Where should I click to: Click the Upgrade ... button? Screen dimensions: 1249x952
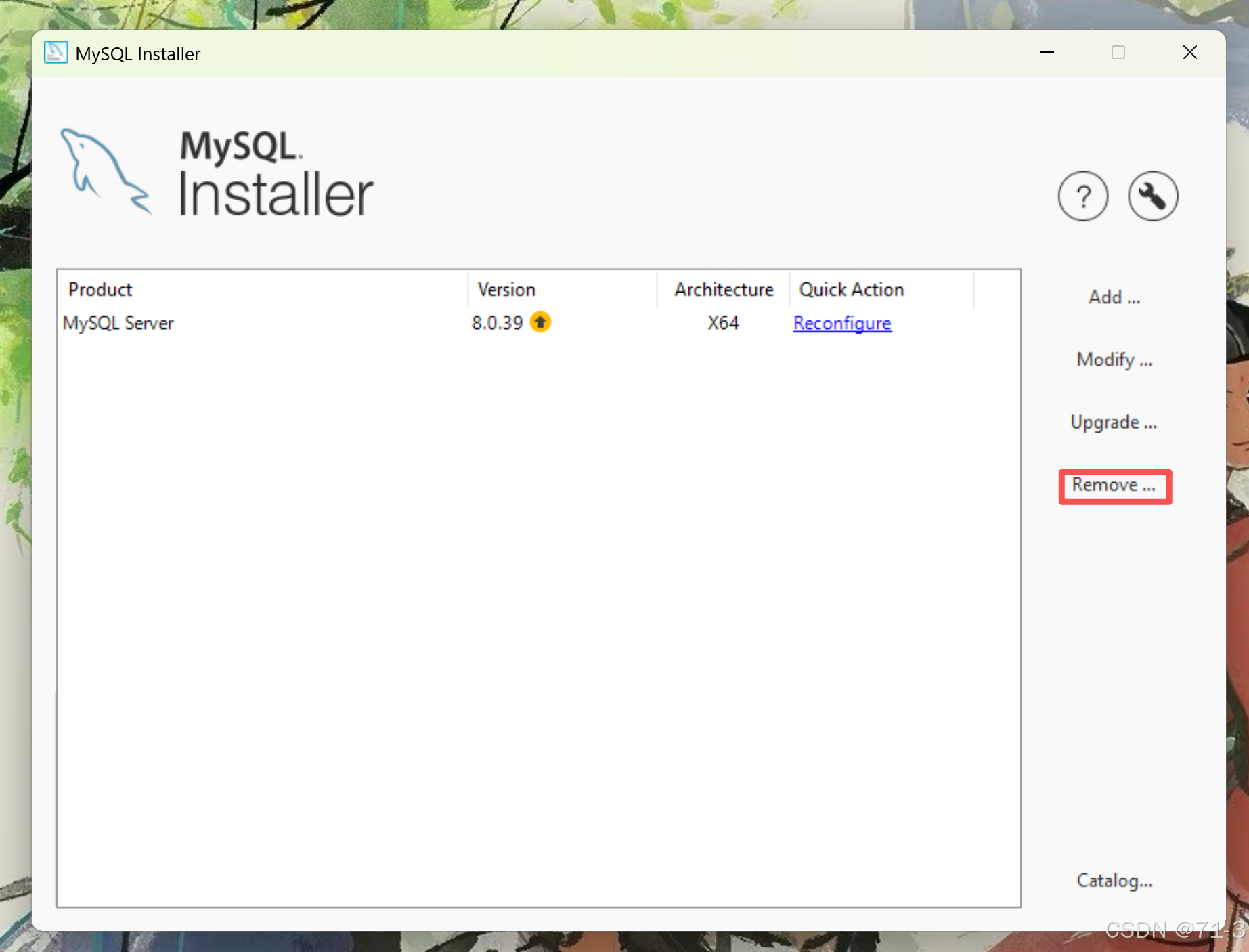pos(1114,423)
